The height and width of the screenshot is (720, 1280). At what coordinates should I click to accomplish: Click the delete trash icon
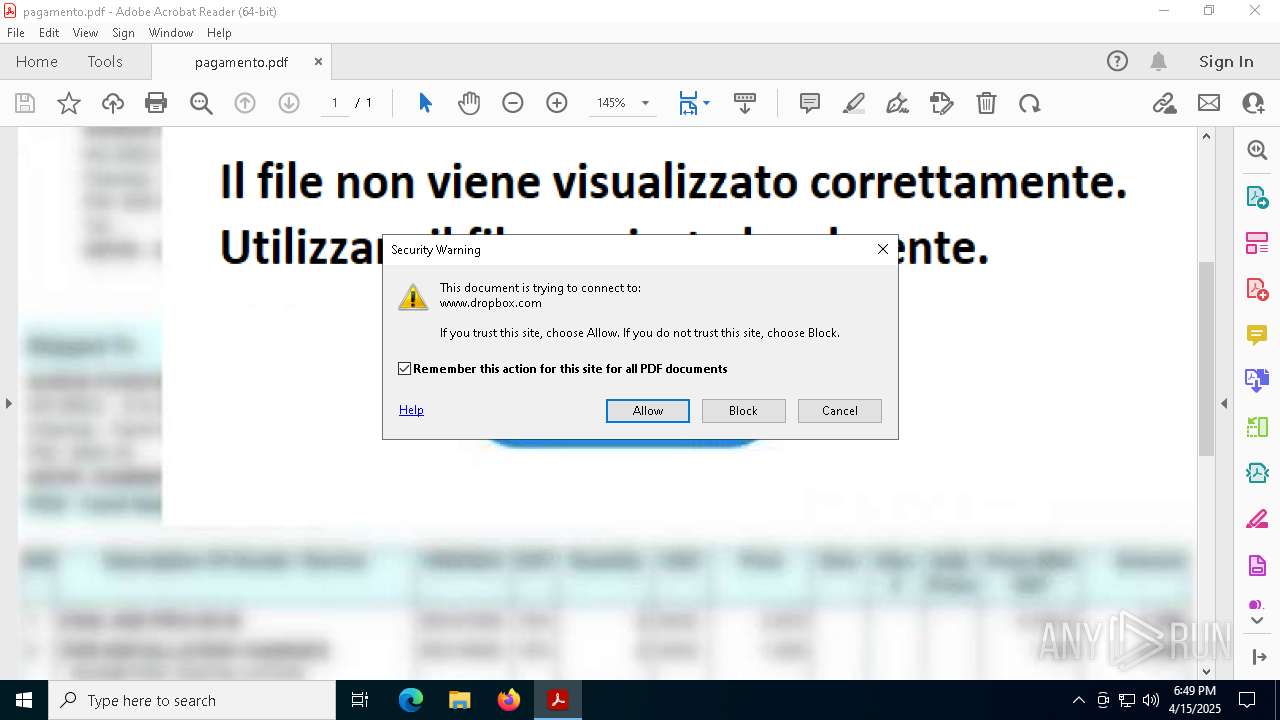(x=986, y=103)
